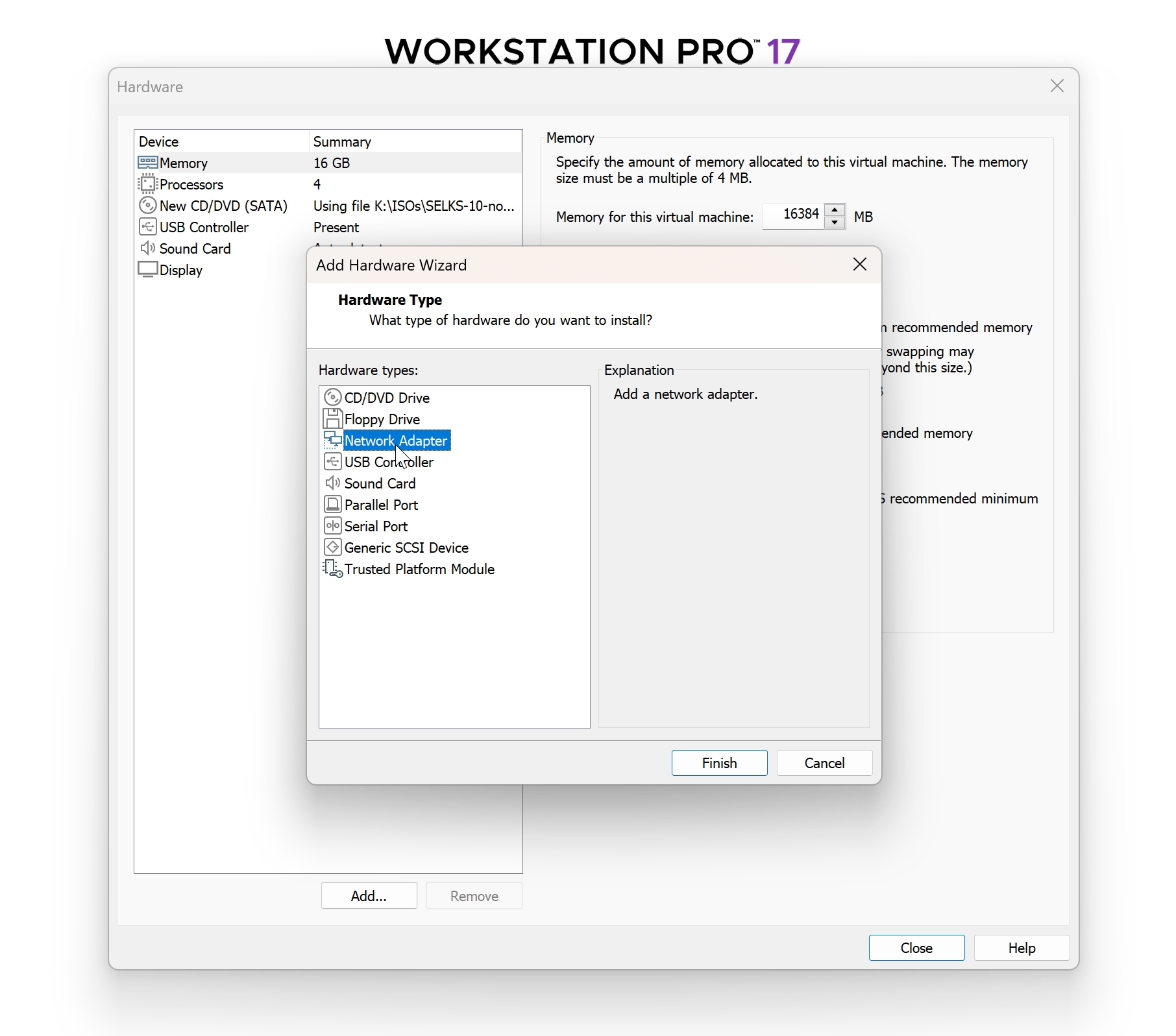Click the Processors device icon

click(147, 184)
